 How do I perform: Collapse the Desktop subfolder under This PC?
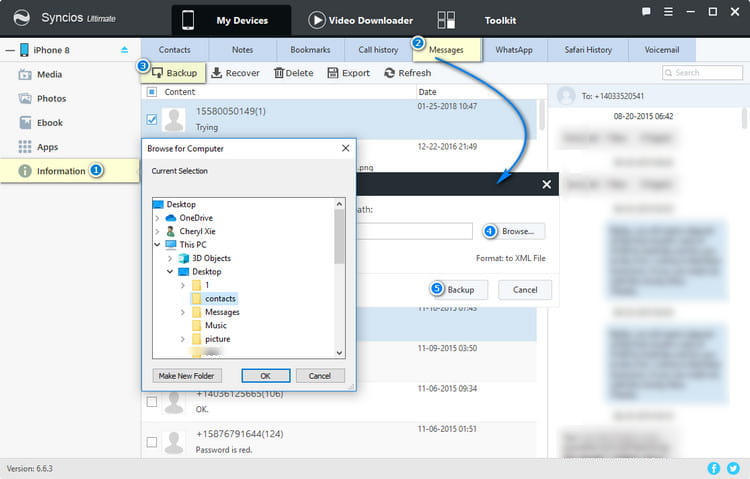[x=170, y=272]
